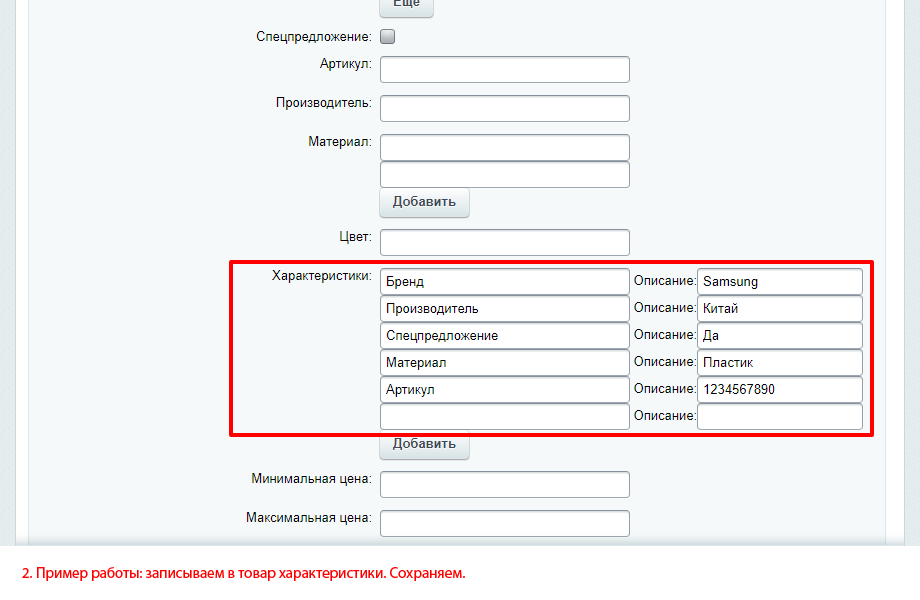Click the 1234567890 description field
The image size is (920, 600).
[780, 389]
